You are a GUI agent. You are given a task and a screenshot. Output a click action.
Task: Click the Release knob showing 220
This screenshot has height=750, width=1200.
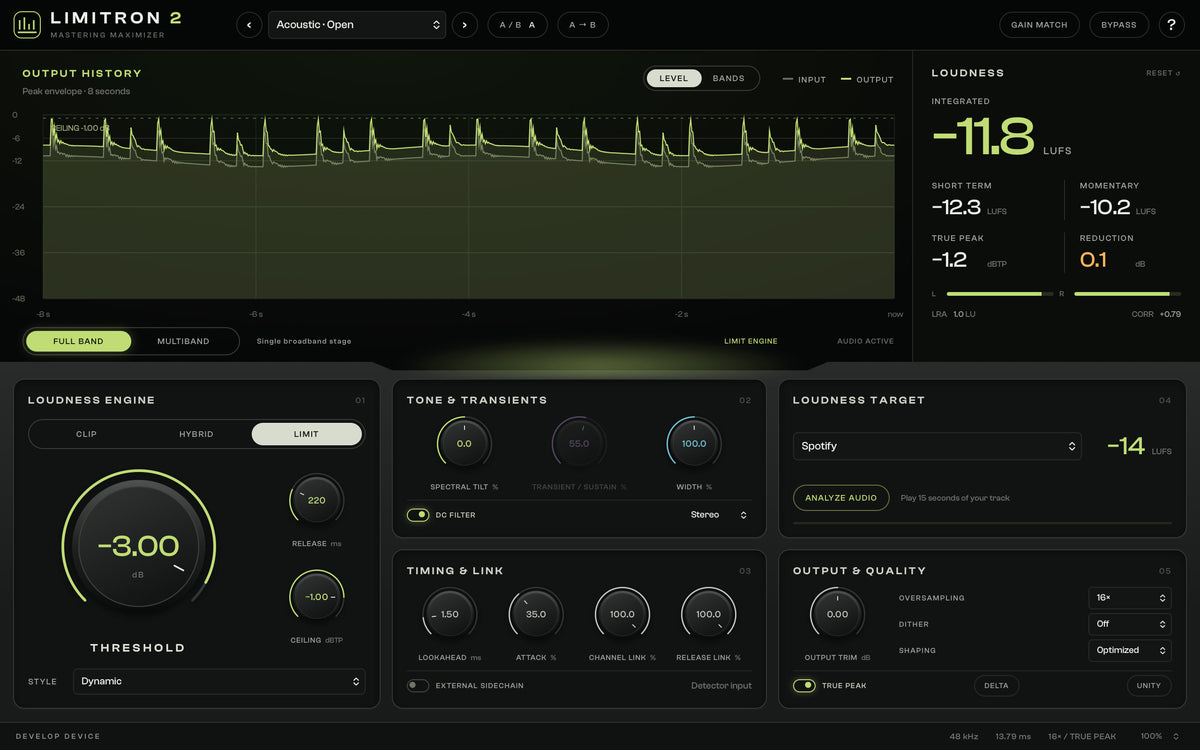pos(316,500)
